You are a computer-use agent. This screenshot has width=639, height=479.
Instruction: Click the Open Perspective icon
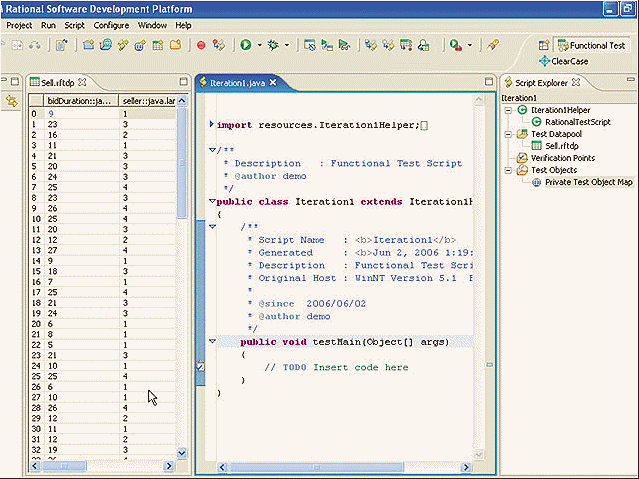point(544,45)
